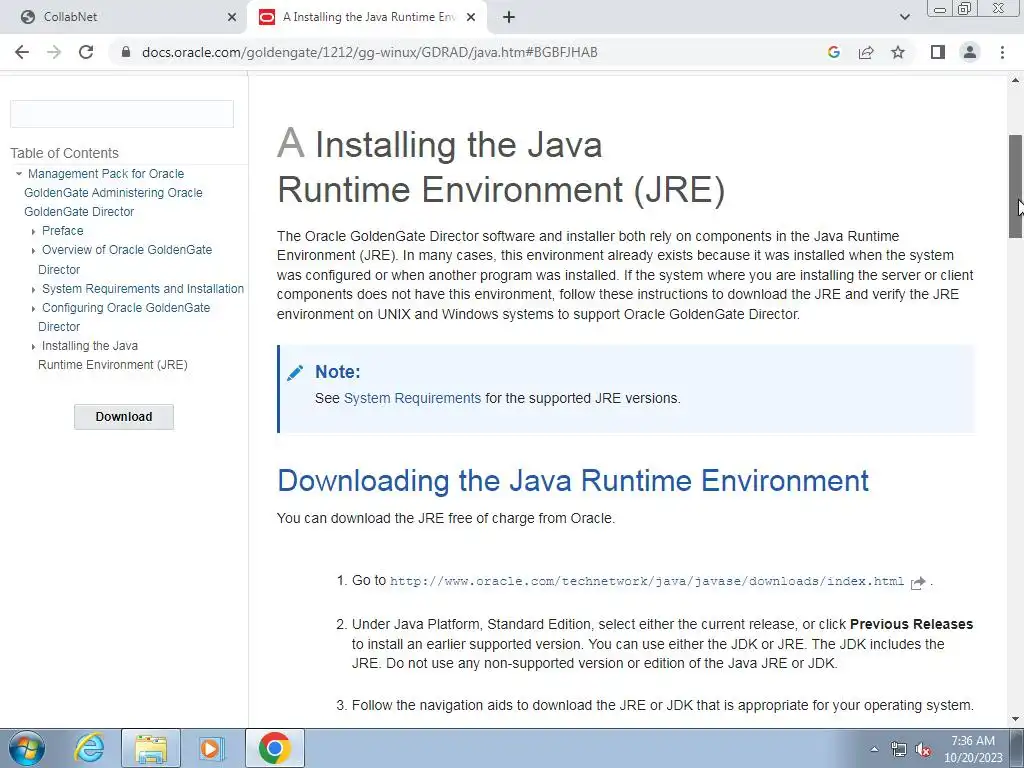Expand Overview of Oracle GoldenGate Director arrow
1024x768 pixels.
coord(33,250)
